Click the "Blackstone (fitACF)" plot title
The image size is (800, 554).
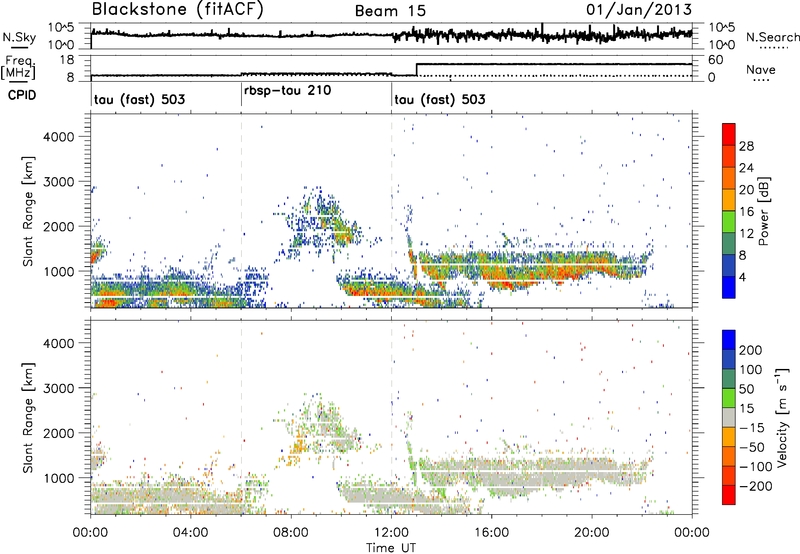pos(178,9)
